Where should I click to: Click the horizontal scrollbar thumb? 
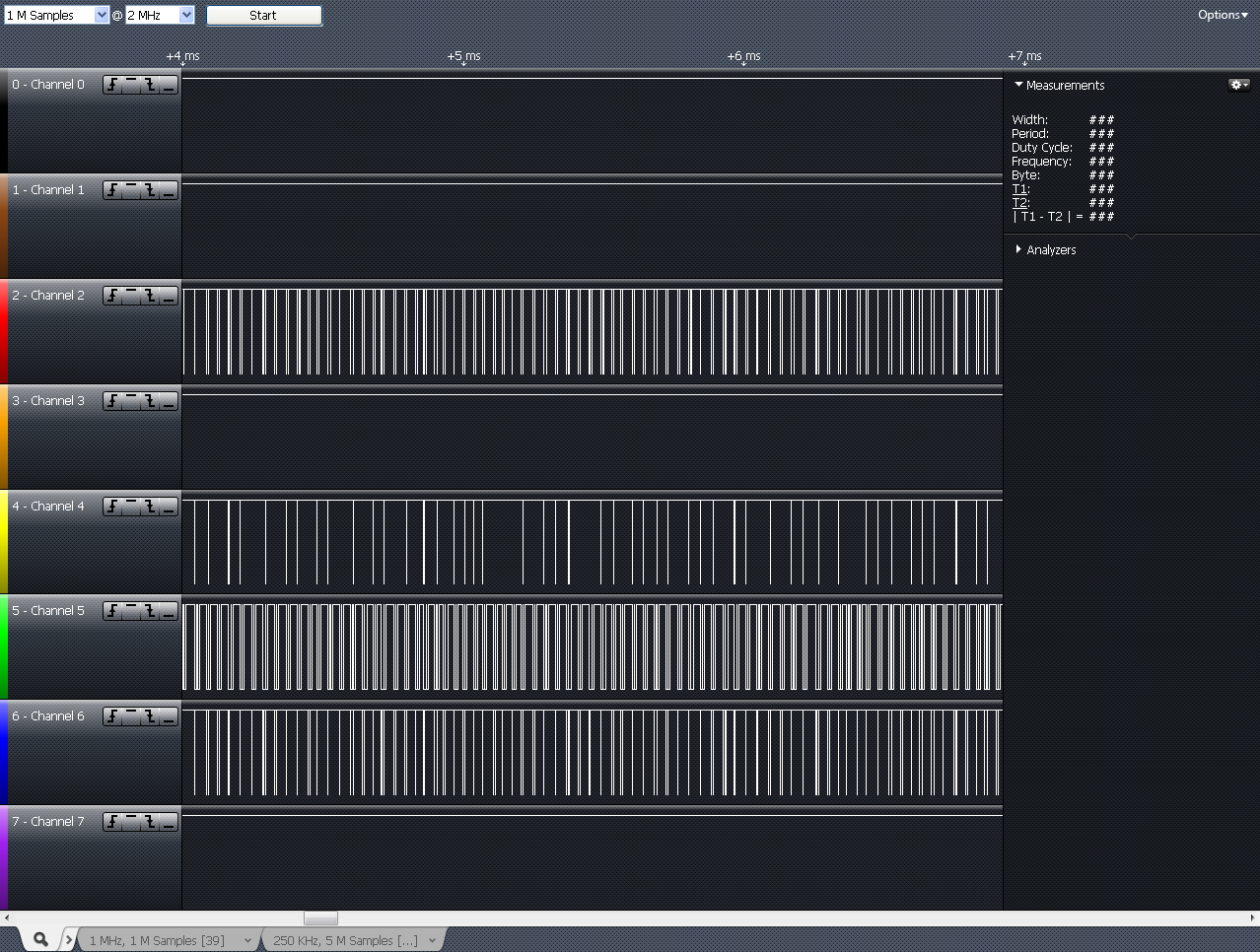(x=320, y=918)
